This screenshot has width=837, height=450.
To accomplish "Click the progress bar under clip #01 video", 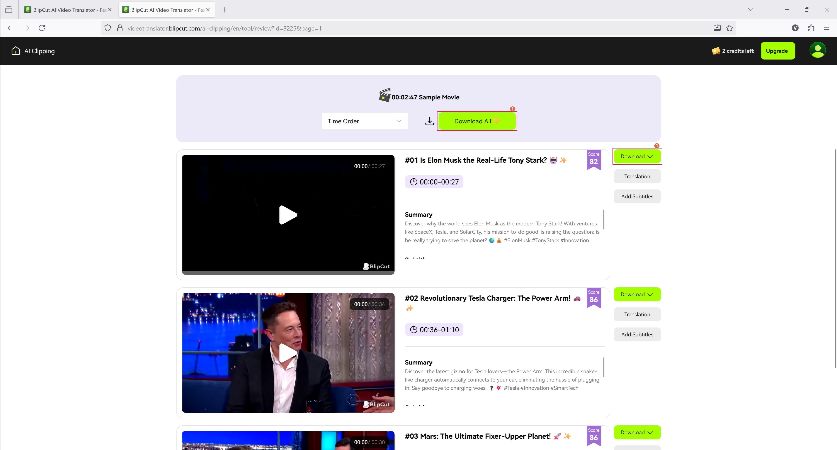I will pos(288,272).
